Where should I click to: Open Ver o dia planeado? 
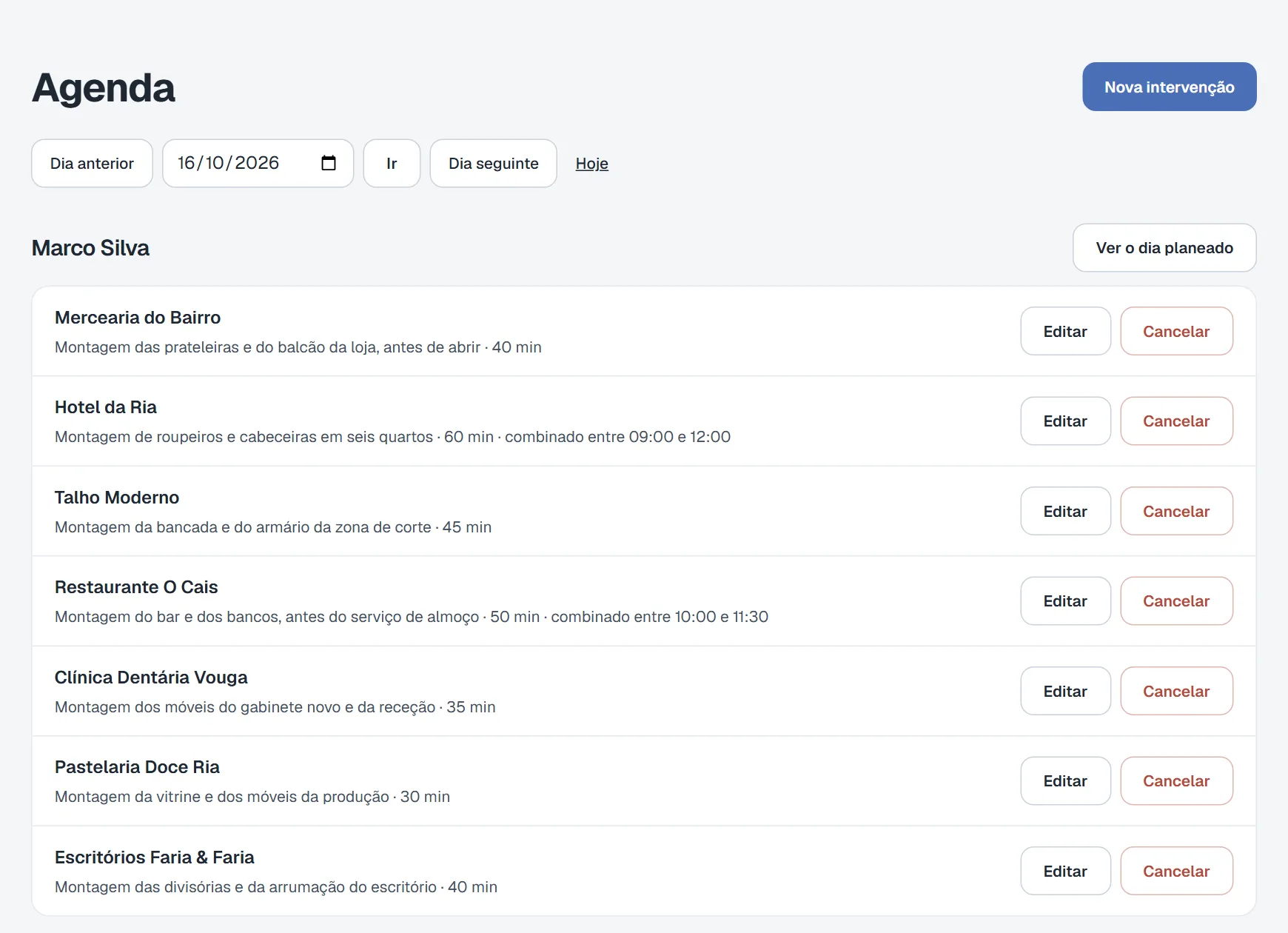[x=1164, y=247]
